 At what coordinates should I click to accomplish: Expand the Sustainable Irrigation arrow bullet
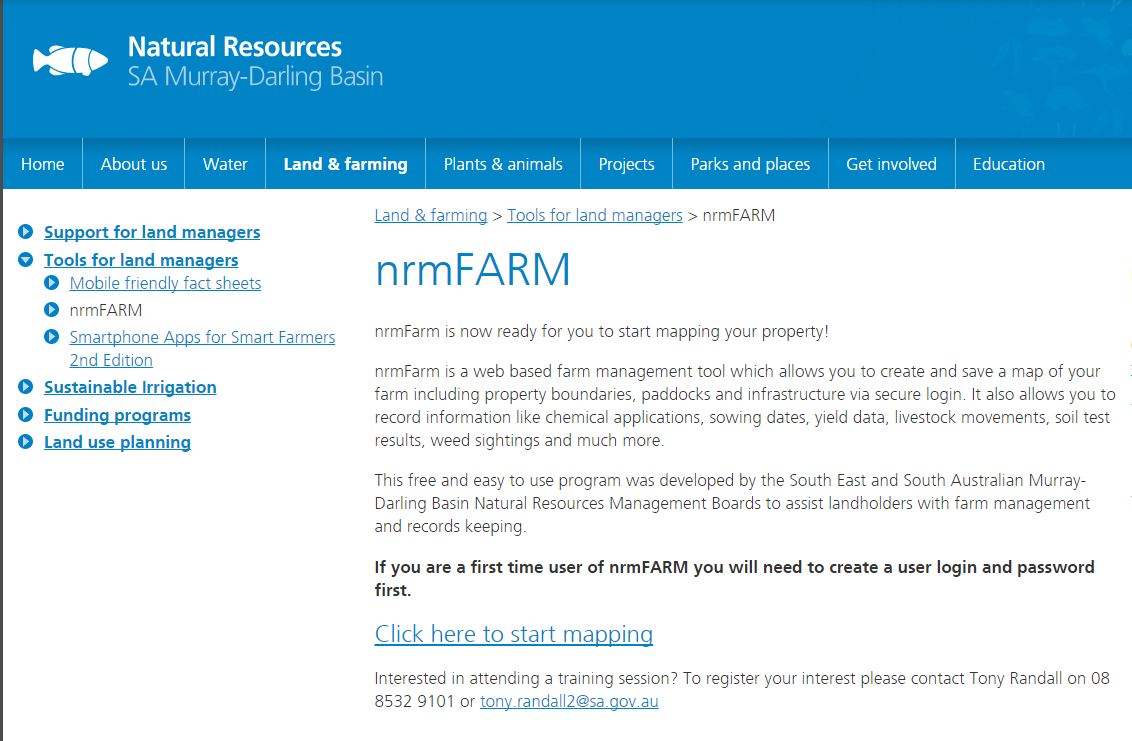point(25,387)
